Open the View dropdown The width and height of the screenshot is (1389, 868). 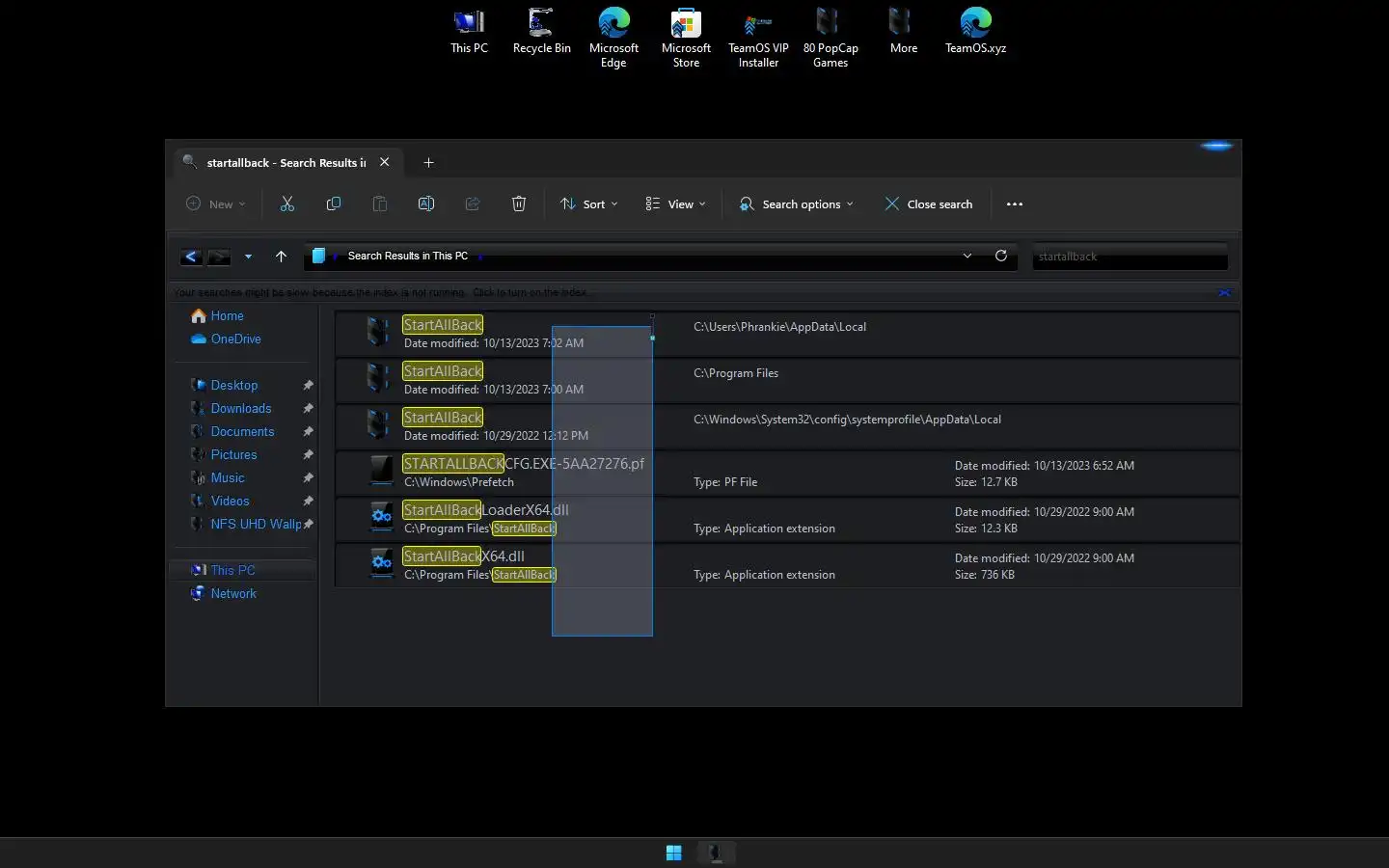click(676, 203)
